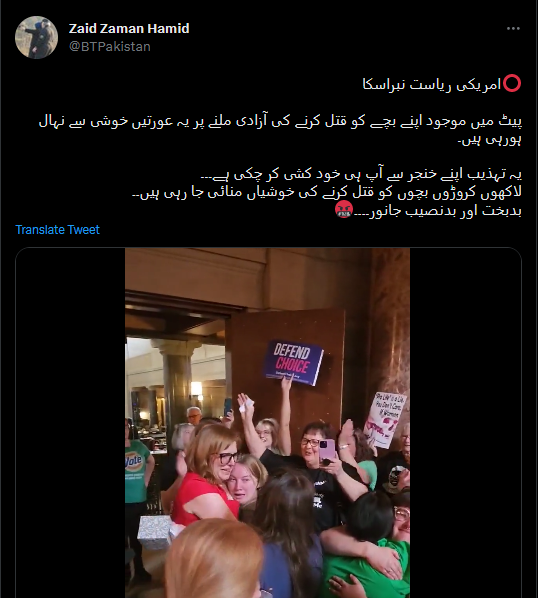Click the tweet line starting with یہ تہذیب
538x598 pixels.
pyautogui.click(x=361, y=175)
